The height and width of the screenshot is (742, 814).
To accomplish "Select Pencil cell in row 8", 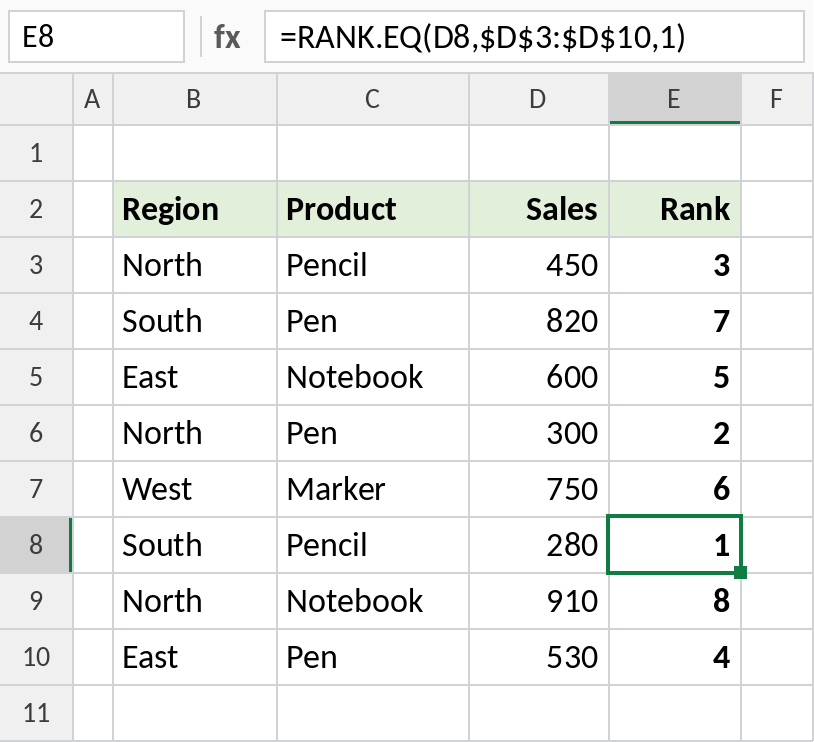I will coord(373,545).
